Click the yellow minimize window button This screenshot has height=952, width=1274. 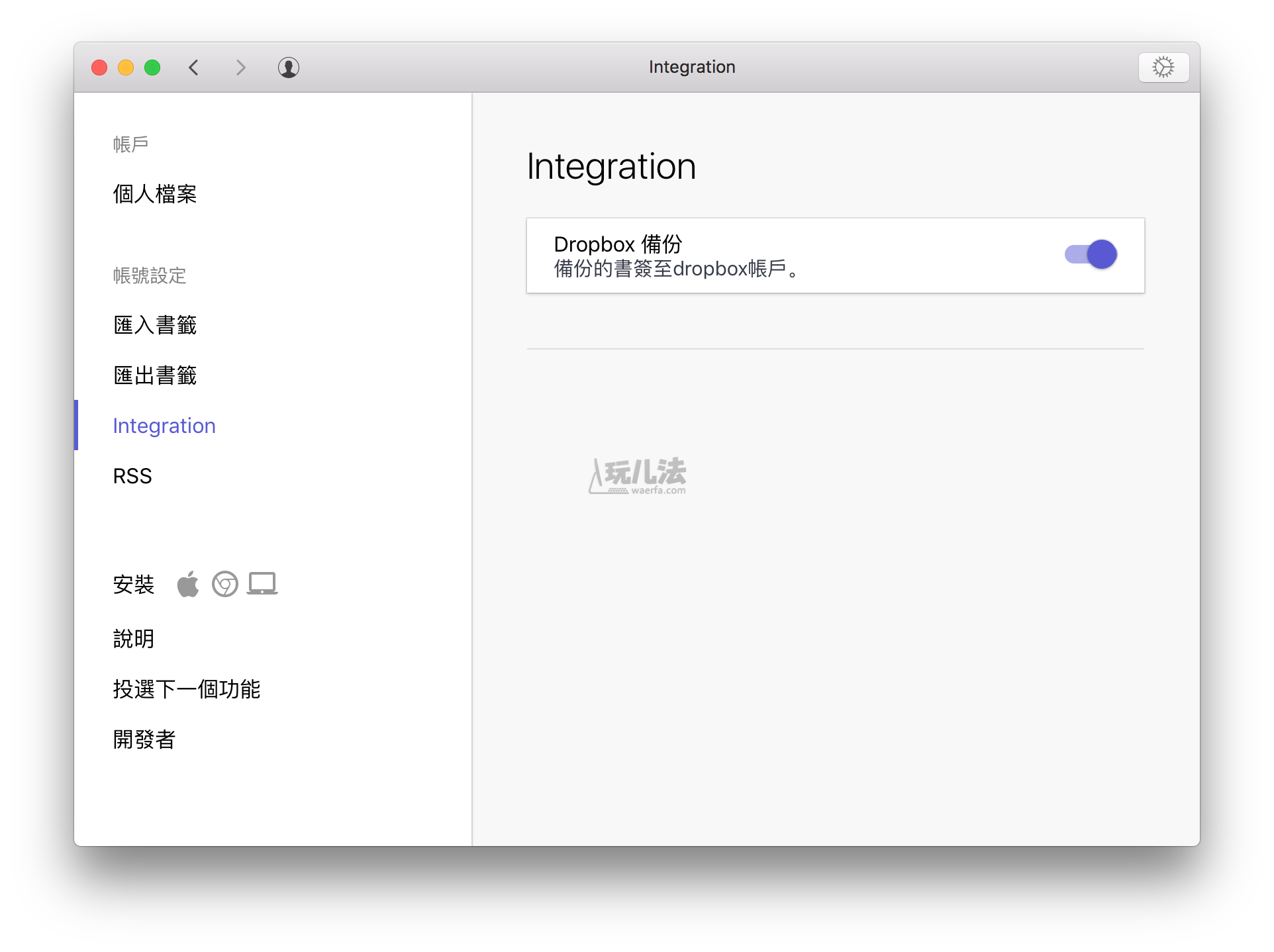click(x=126, y=68)
